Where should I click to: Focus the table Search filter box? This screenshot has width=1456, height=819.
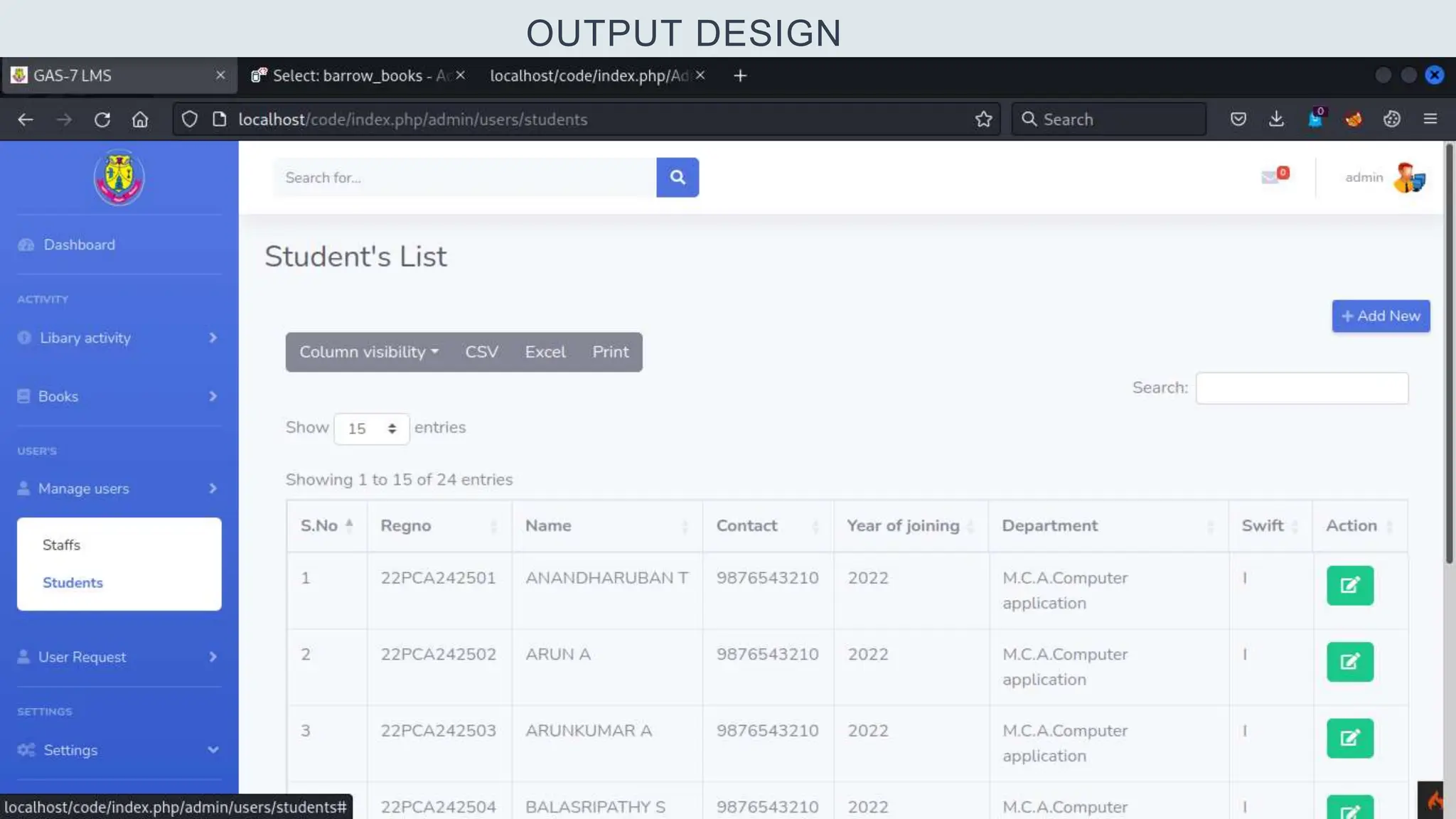tap(1302, 388)
